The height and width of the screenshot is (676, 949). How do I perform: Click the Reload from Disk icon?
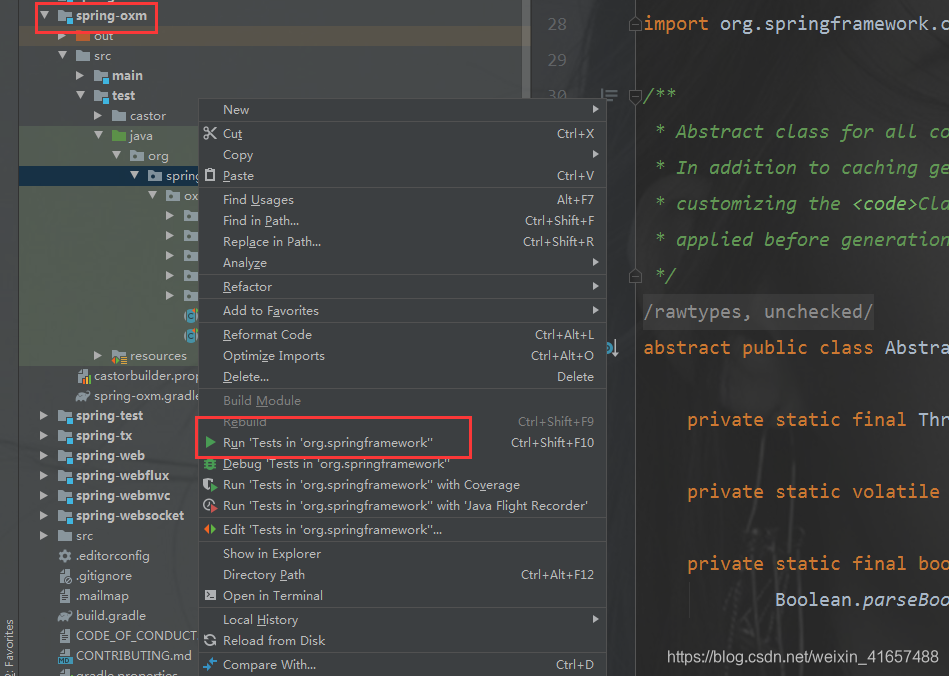tap(210, 640)
